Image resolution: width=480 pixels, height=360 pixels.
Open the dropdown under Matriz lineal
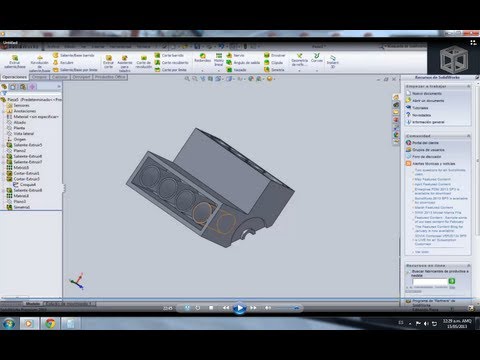(x=219, y=71)
